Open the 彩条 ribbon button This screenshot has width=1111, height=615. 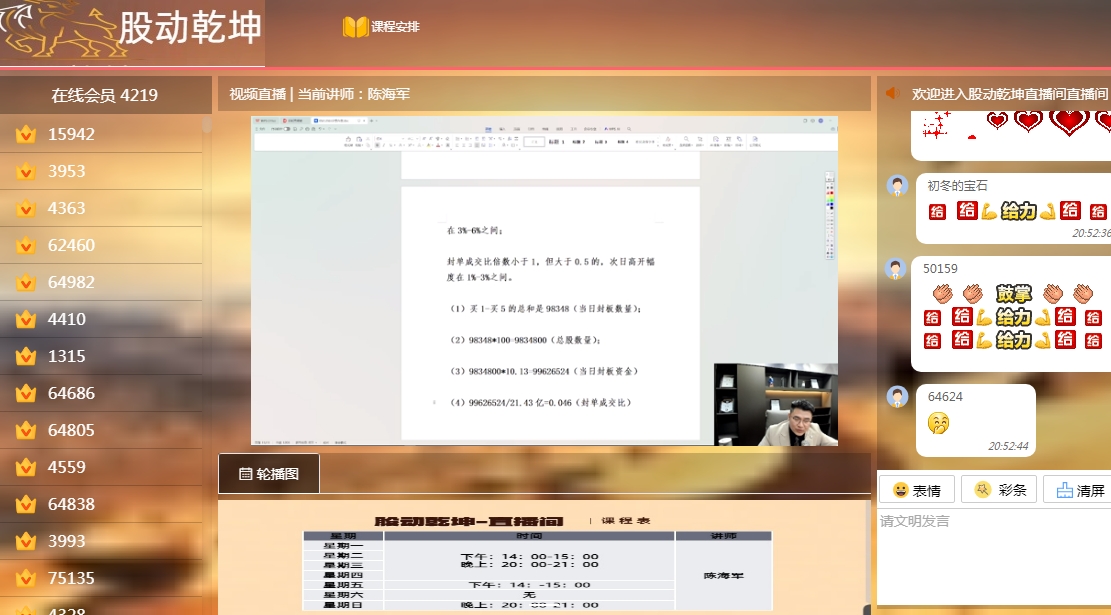(999, 490)
